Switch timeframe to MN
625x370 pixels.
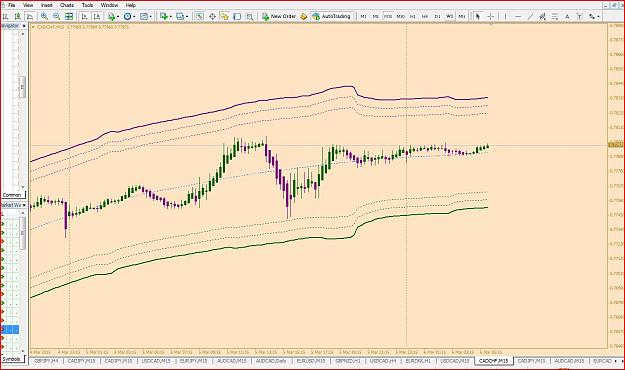(462, 16)
